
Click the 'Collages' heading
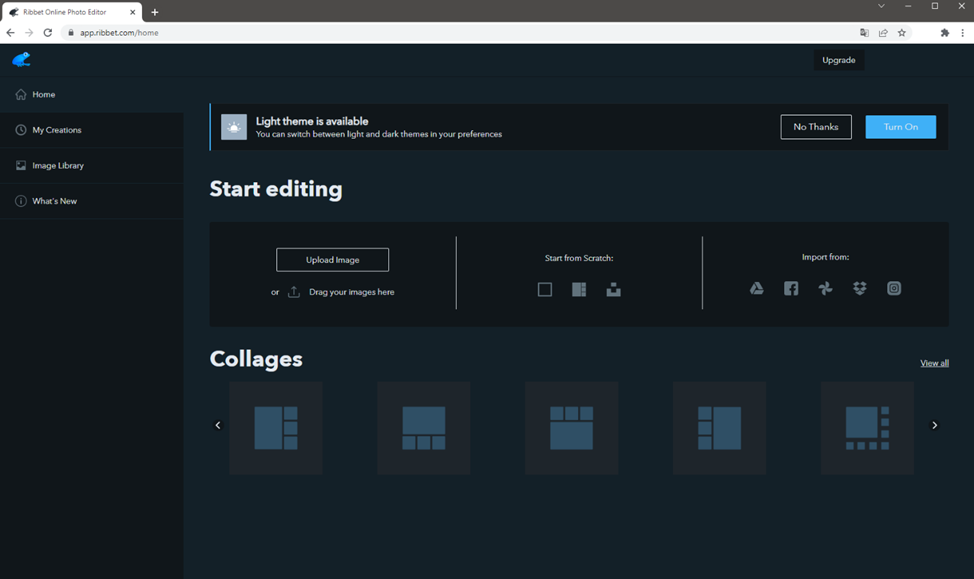tap(256, 359)
